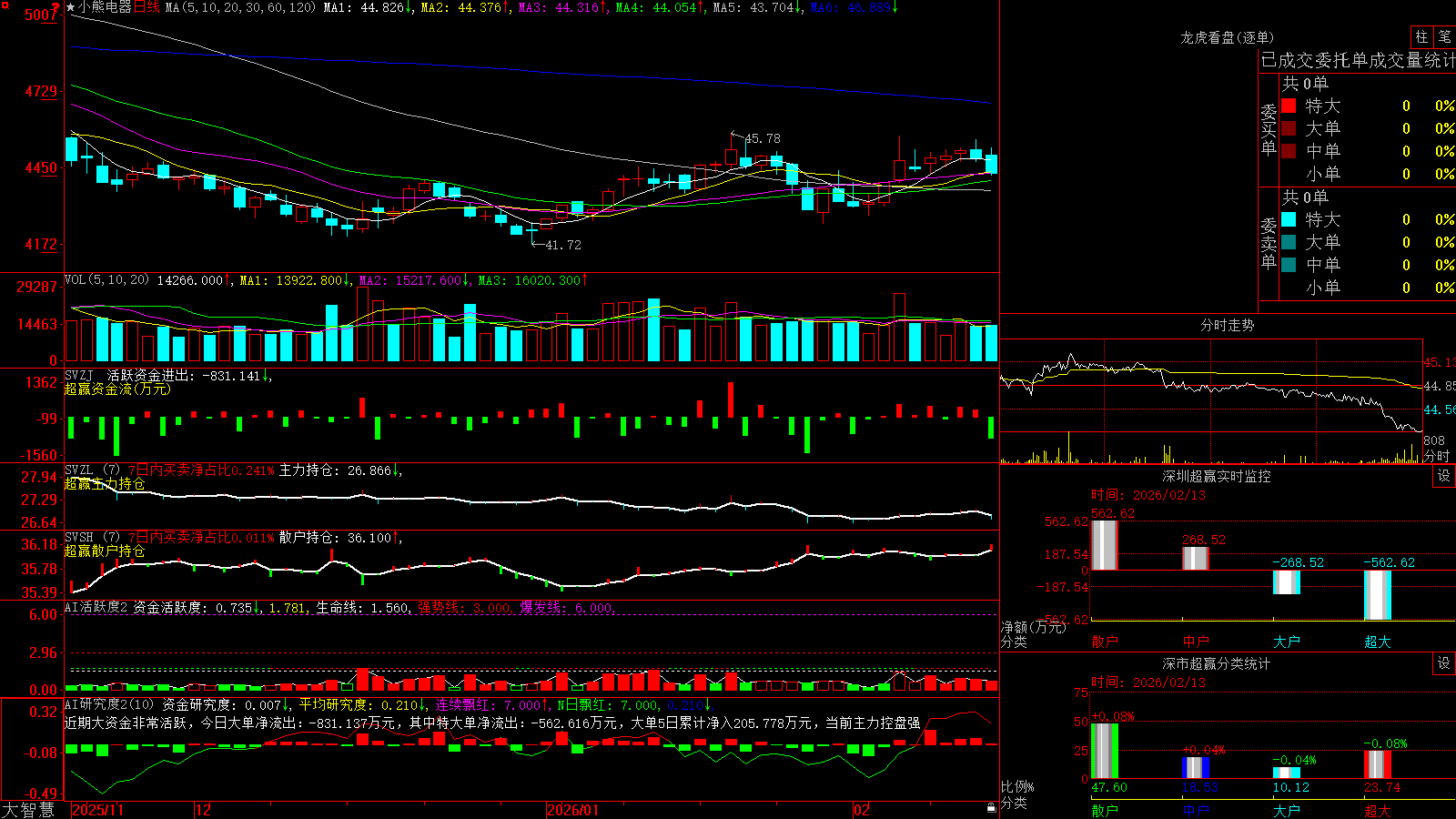Click the red 特大 swatch under 委买单

[x=1289, y=106]
